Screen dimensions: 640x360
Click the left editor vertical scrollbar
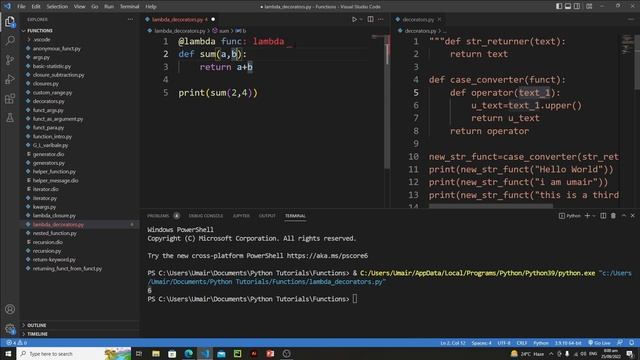pos(387,102)
